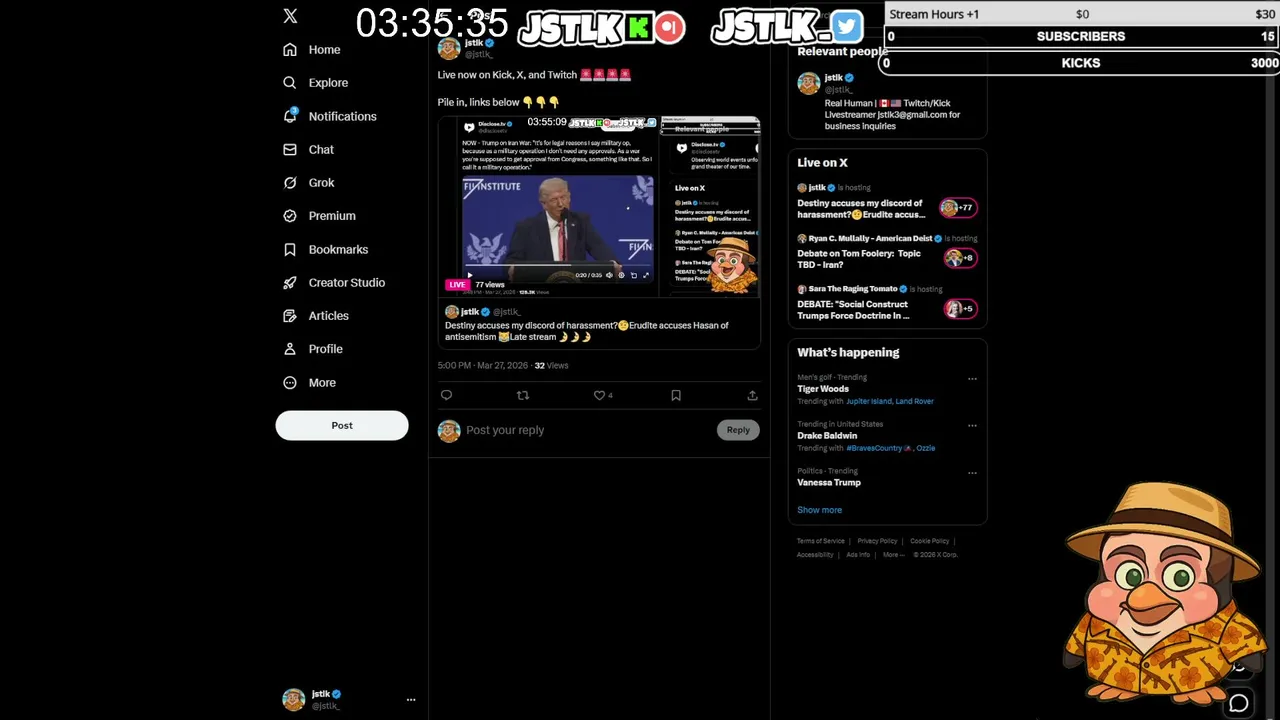Open Accessibility footer link
1280x720 pixels.
point(815,555)
